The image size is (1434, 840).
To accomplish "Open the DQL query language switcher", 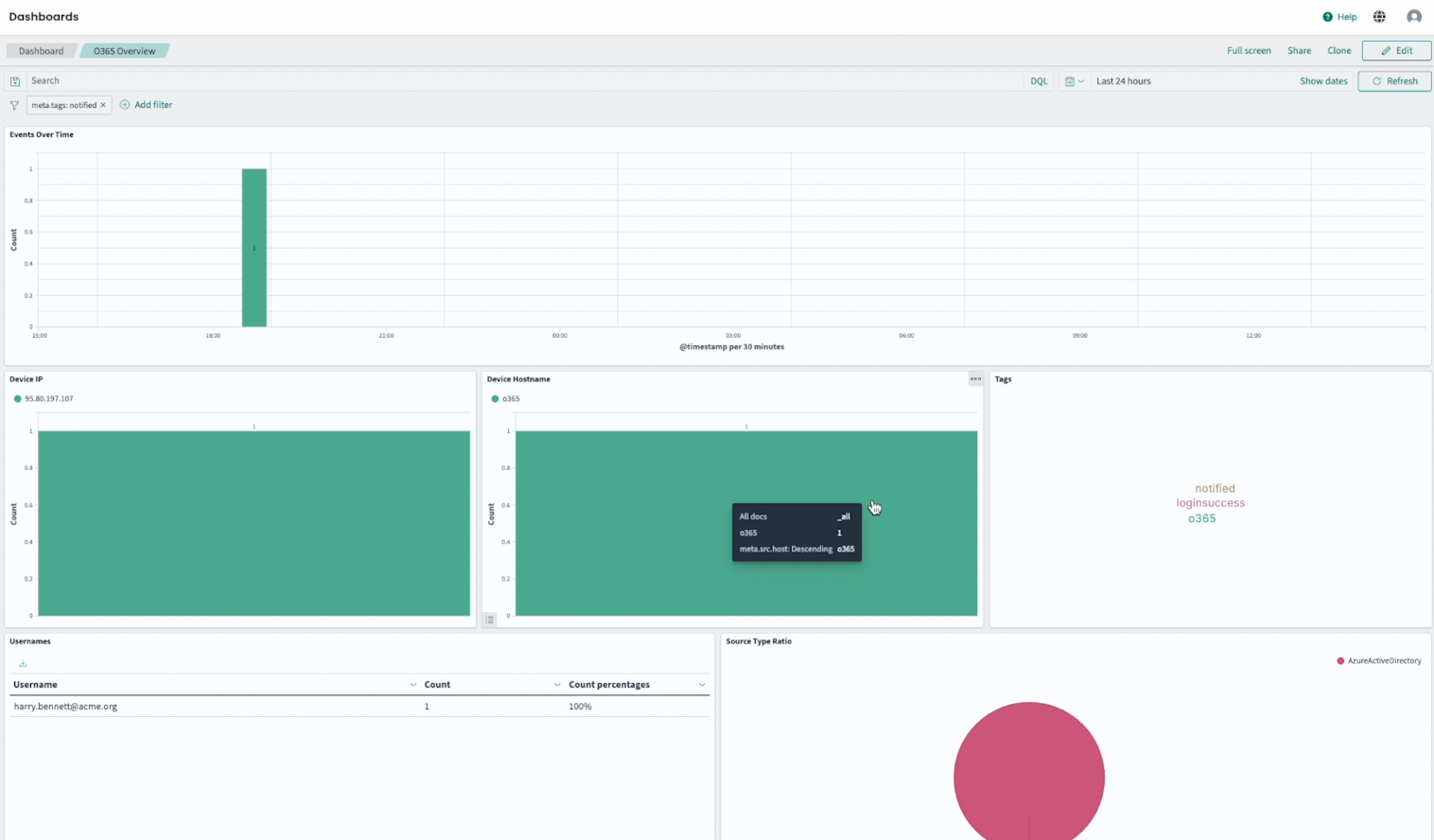I will [1039, 81].
